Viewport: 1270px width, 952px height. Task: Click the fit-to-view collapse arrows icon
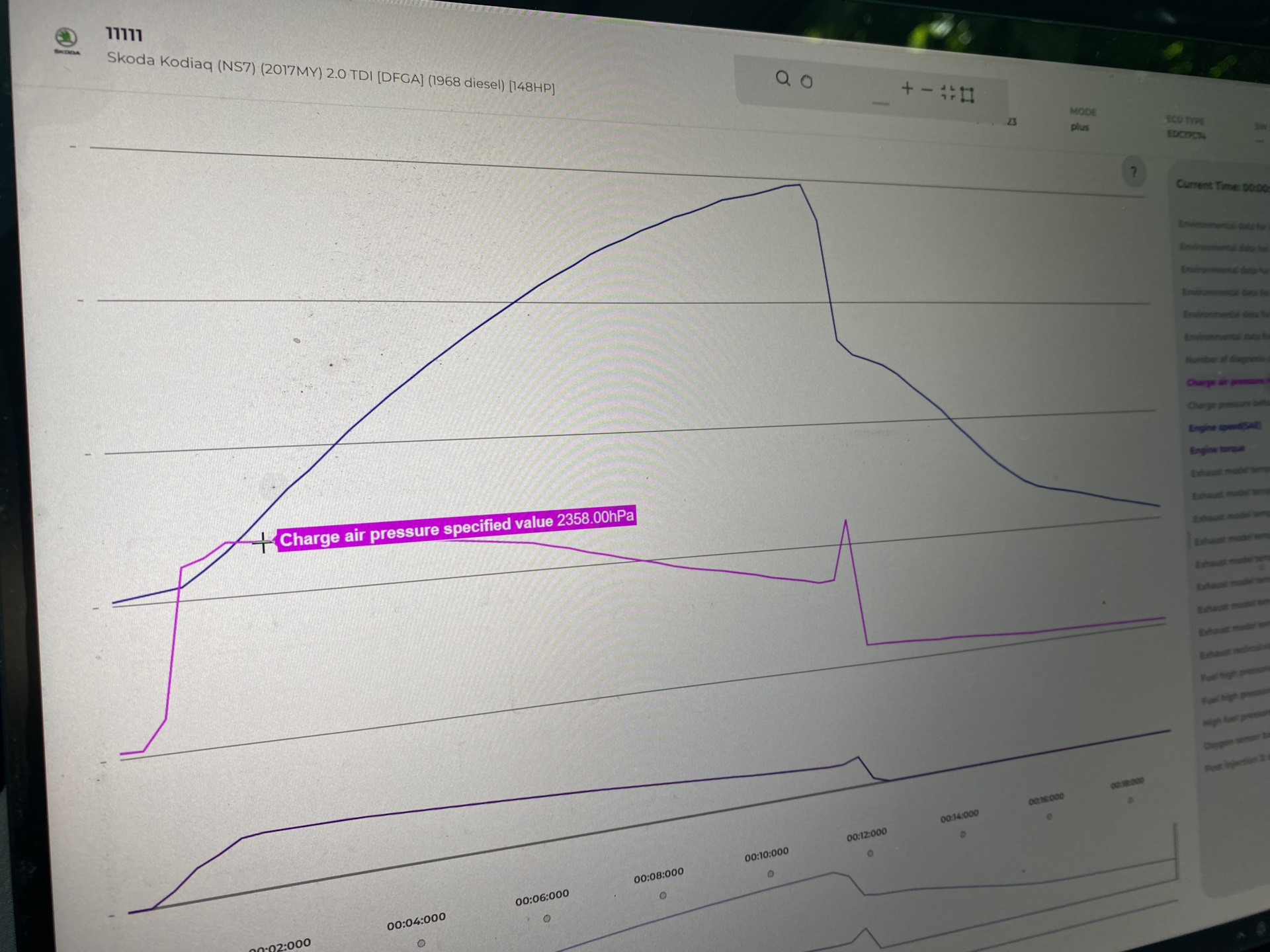tap(948, 93)
